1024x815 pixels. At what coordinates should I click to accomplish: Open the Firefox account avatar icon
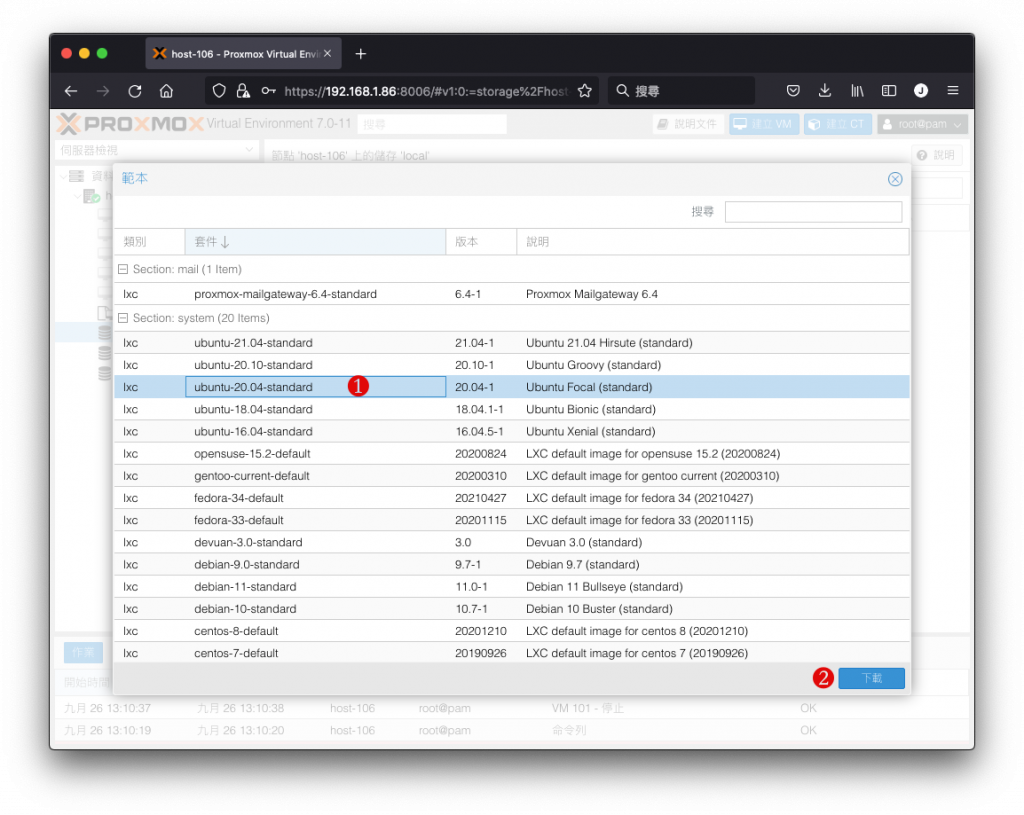click(x=921, y=91)
